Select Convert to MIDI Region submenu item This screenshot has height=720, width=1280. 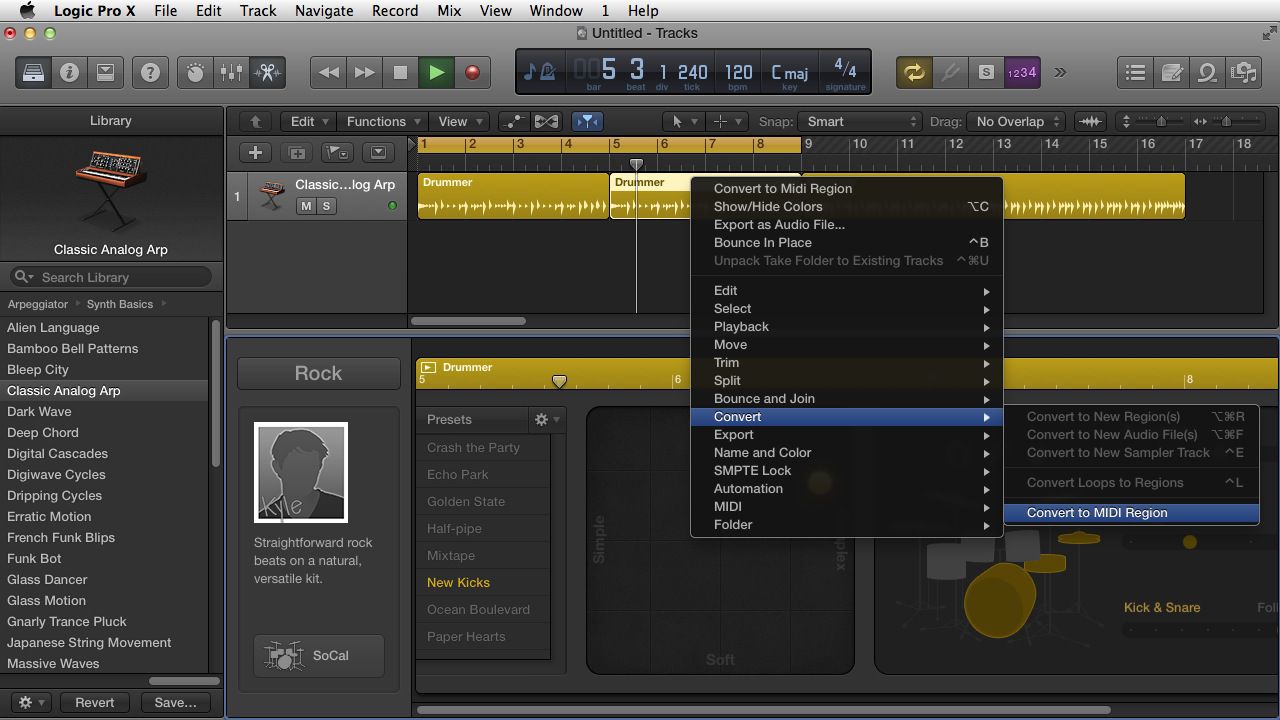click(1129, 513)
